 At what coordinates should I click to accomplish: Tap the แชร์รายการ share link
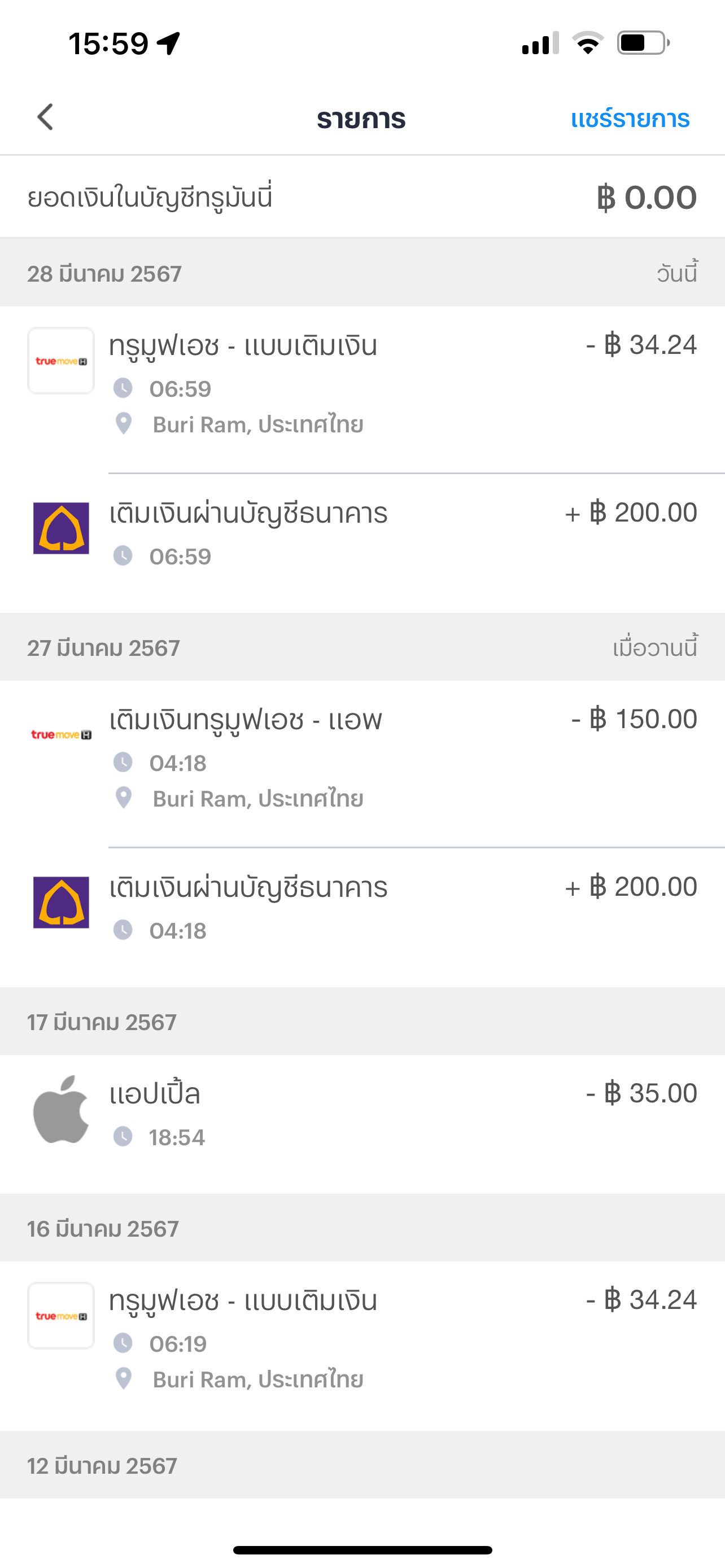(630, 119)
